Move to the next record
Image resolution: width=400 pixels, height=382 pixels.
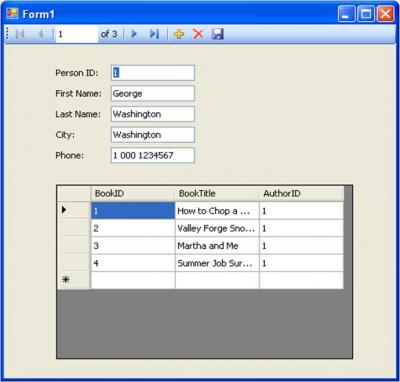tap(134, 34)
